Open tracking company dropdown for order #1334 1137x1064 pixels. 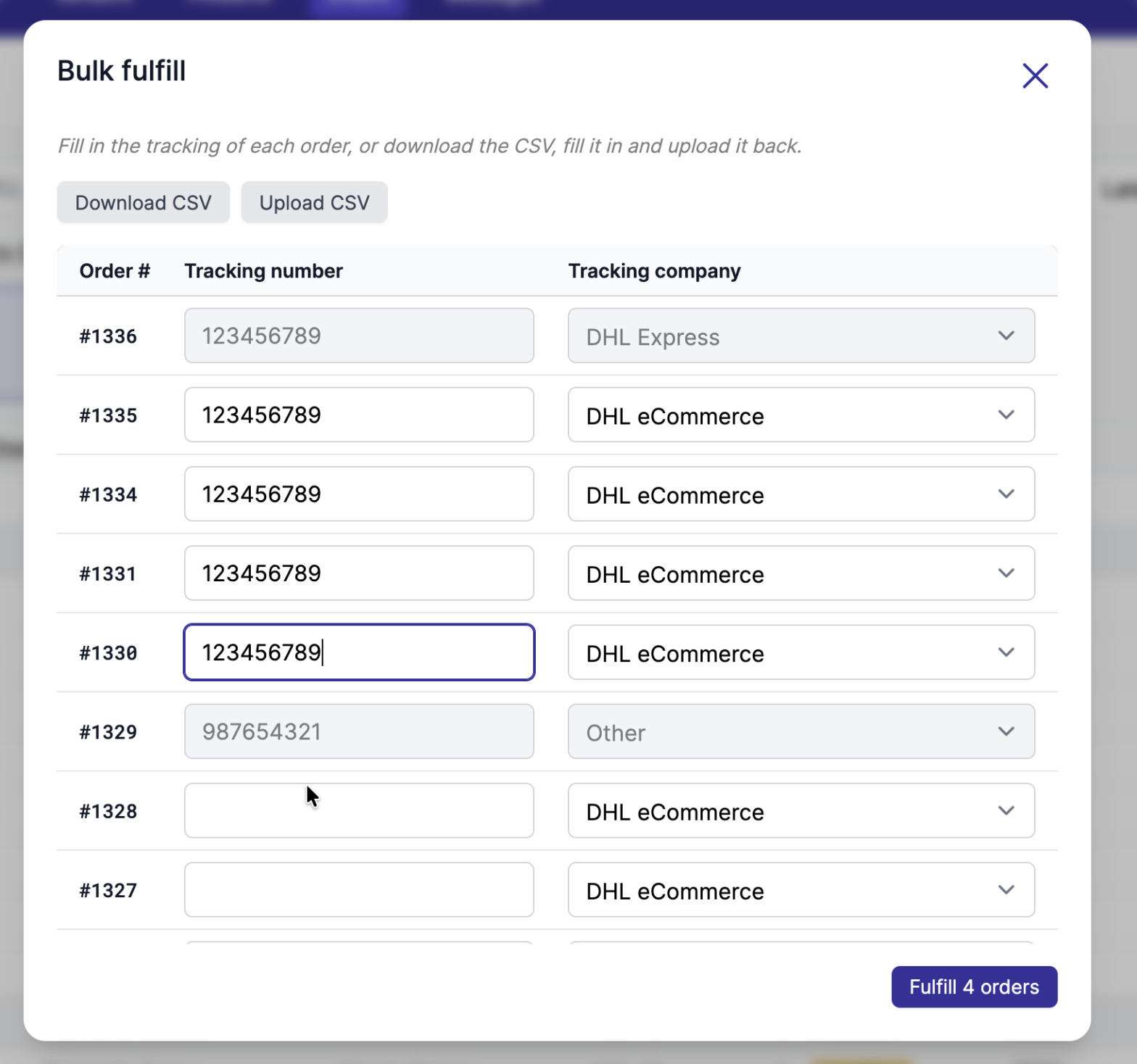pos(801,494)
